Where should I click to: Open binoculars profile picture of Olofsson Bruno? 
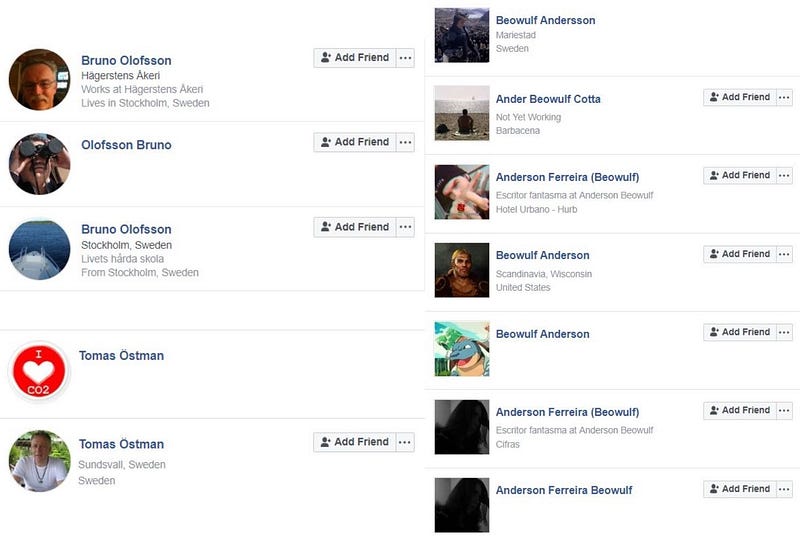[39, 164]
